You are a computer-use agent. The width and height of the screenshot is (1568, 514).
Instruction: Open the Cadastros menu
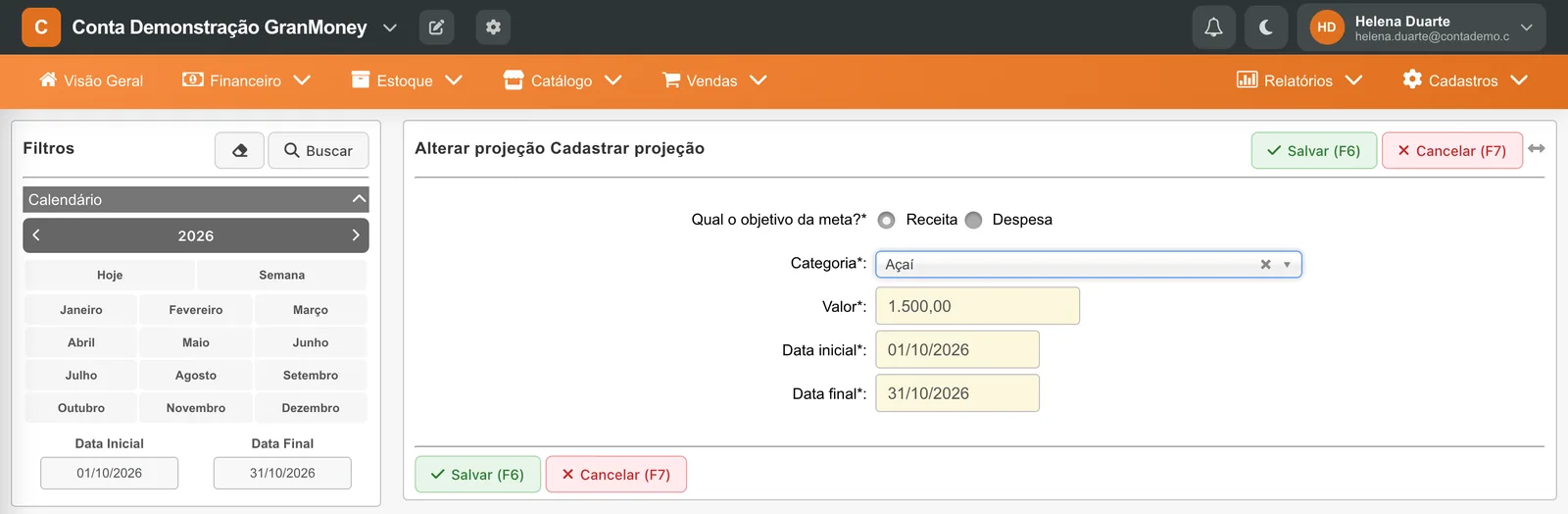[1465, 80]
